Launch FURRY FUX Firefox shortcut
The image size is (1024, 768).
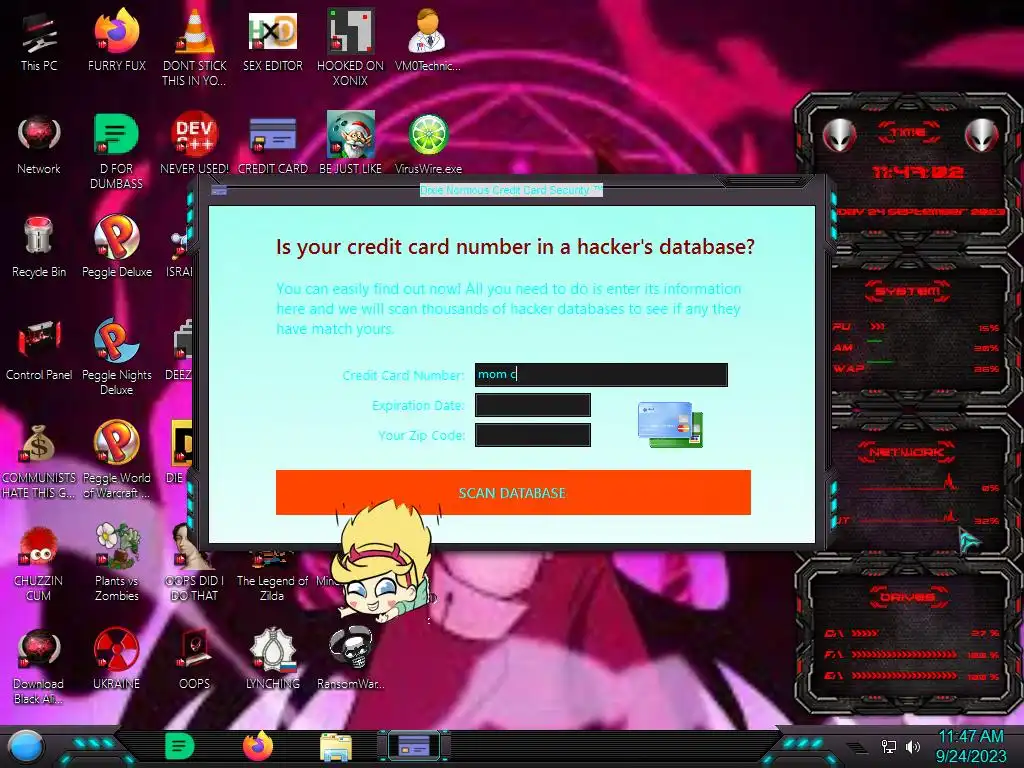(x=116, y=40)
